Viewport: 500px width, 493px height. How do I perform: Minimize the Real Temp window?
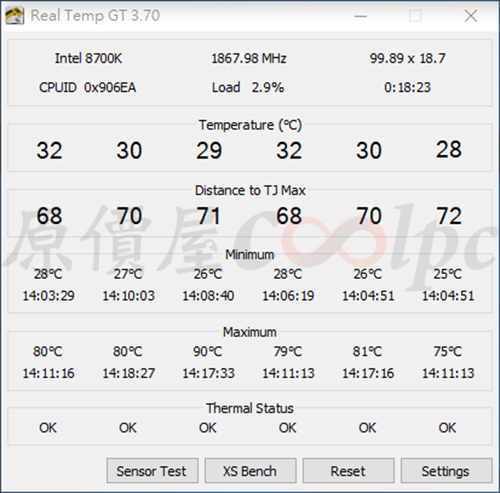361,16
